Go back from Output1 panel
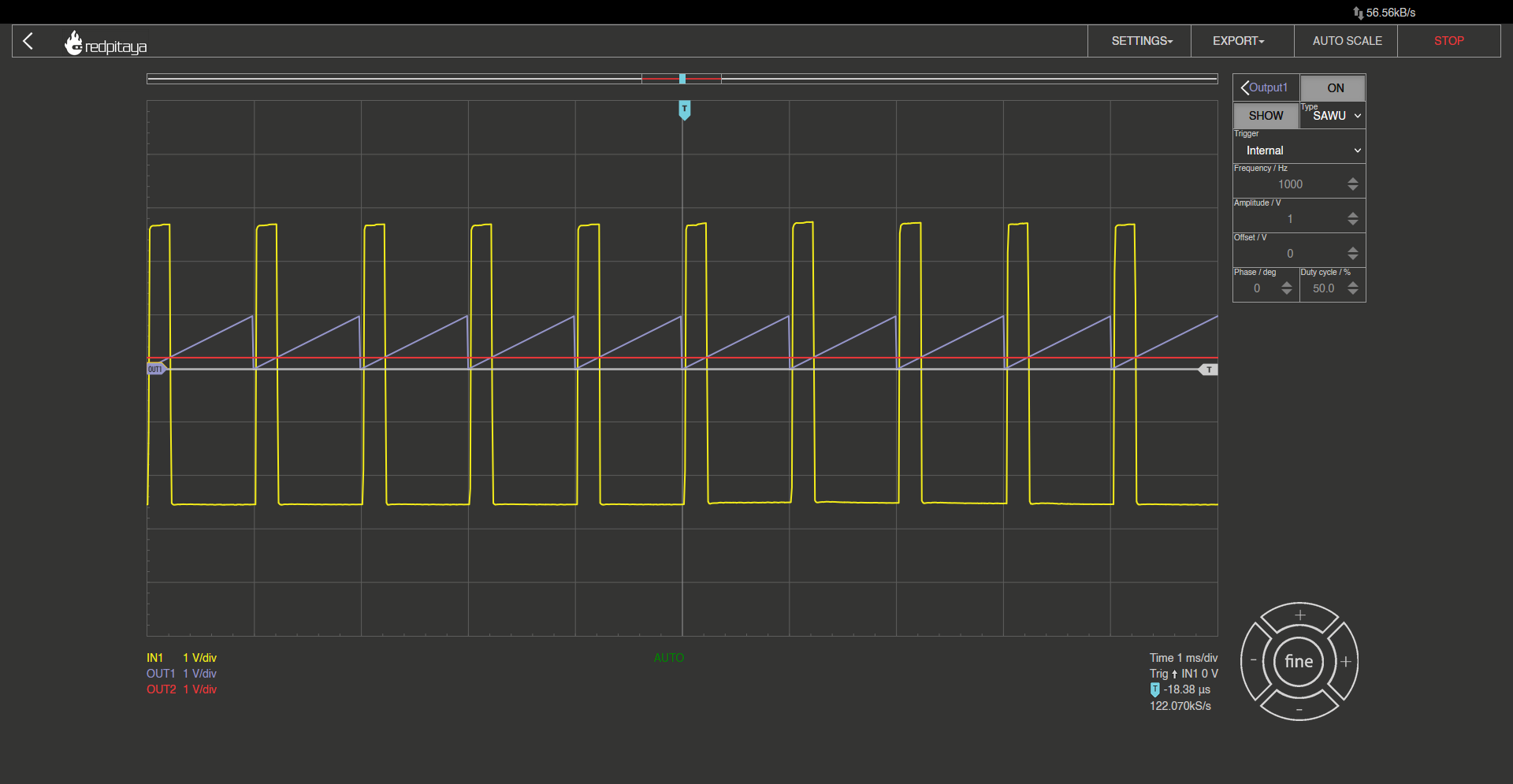Viewport: 1513px width, 784px height. pos(1266,87)
